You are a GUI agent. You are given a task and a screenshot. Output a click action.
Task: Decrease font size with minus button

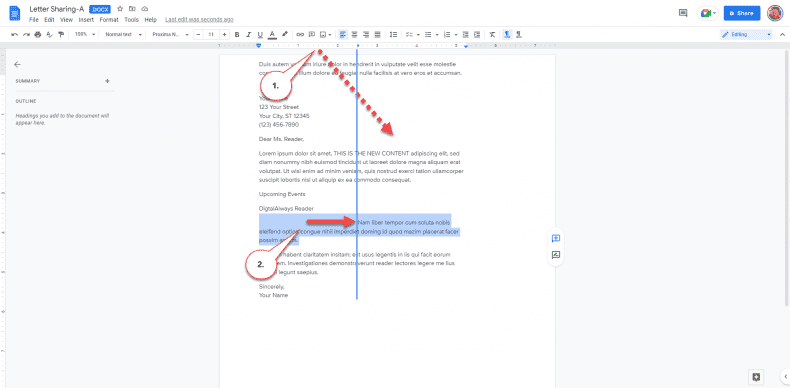[199, 34]
